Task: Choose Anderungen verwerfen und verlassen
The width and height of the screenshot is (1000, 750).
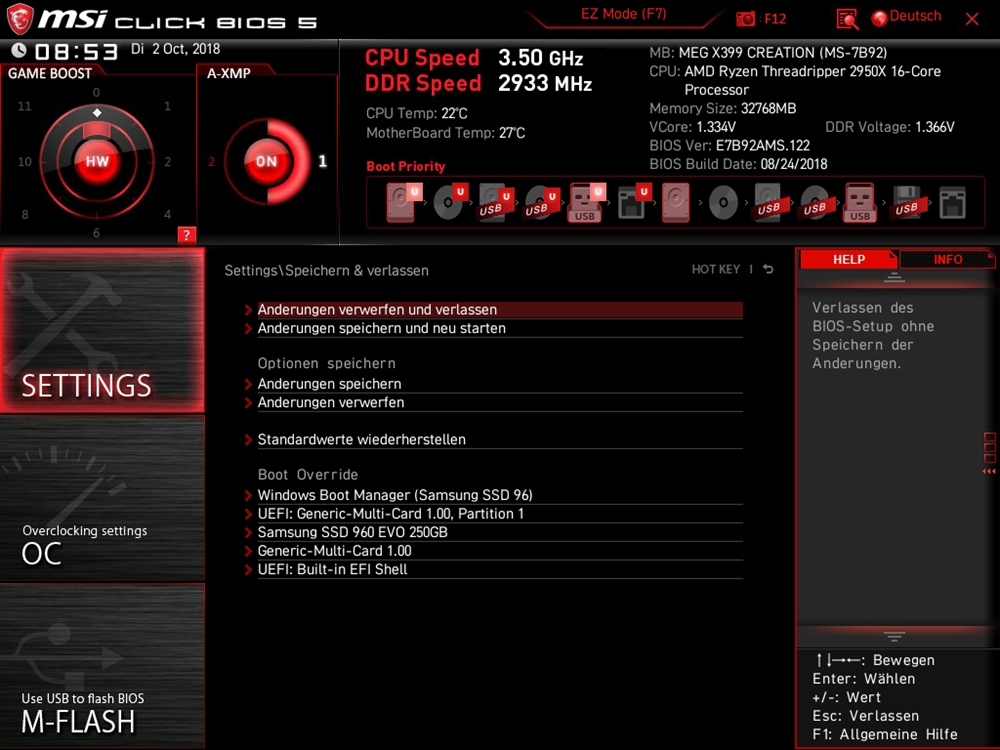Action: click(x=500, y=309)
